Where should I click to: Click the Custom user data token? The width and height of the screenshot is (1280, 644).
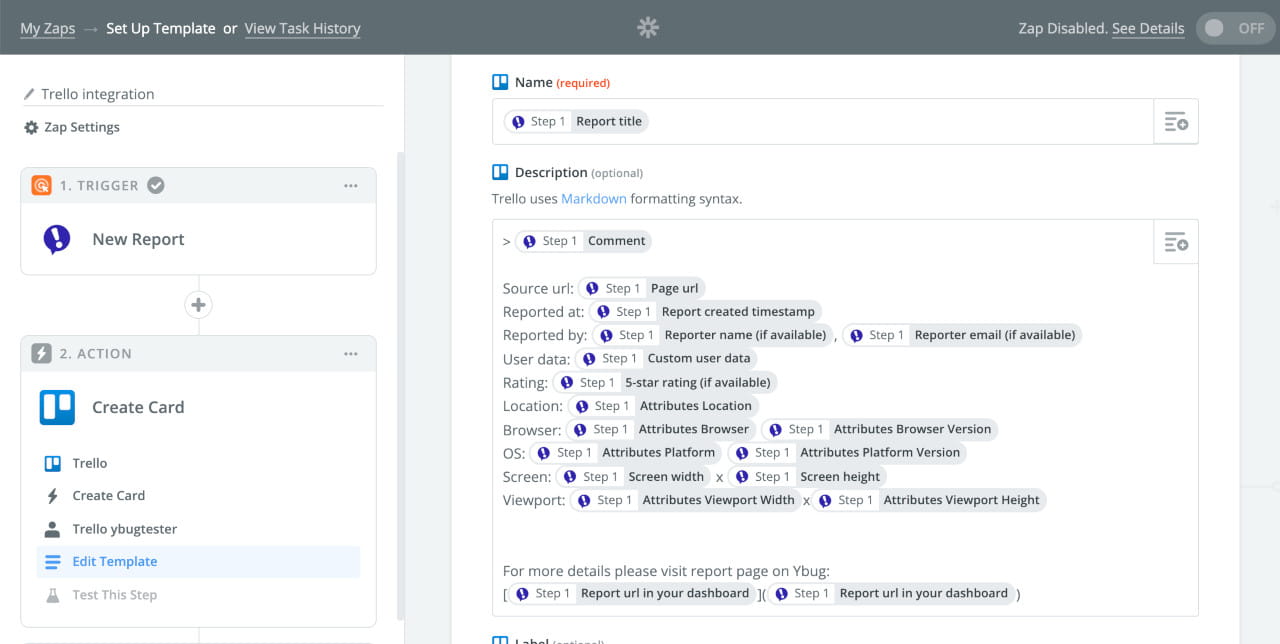coord(666,358)
